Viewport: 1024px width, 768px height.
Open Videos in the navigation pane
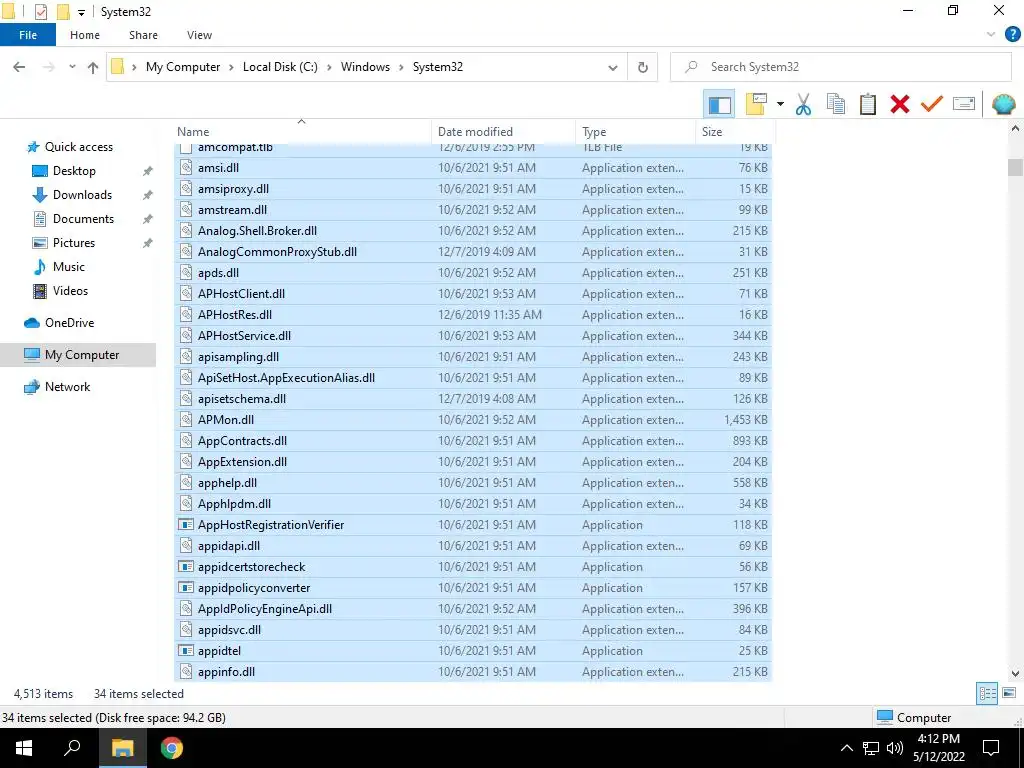(x=70, y=291)
